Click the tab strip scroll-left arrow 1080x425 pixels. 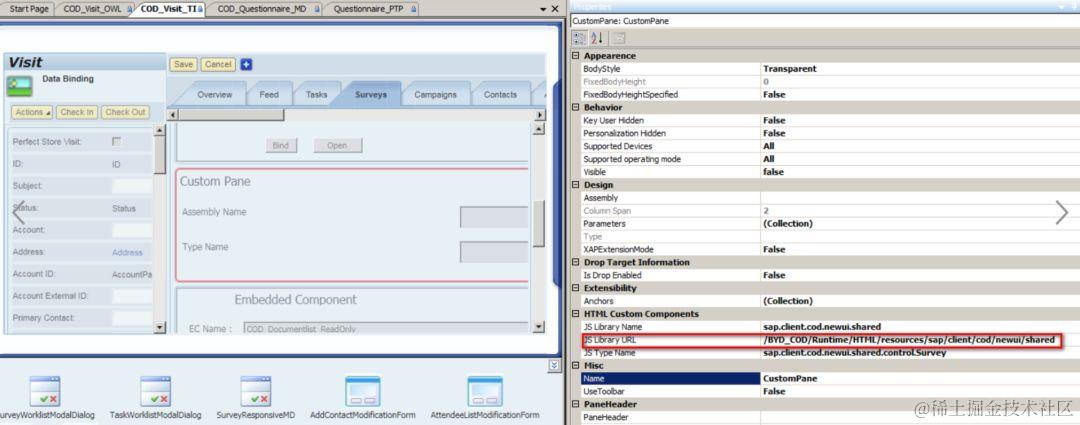click(172, 115)
